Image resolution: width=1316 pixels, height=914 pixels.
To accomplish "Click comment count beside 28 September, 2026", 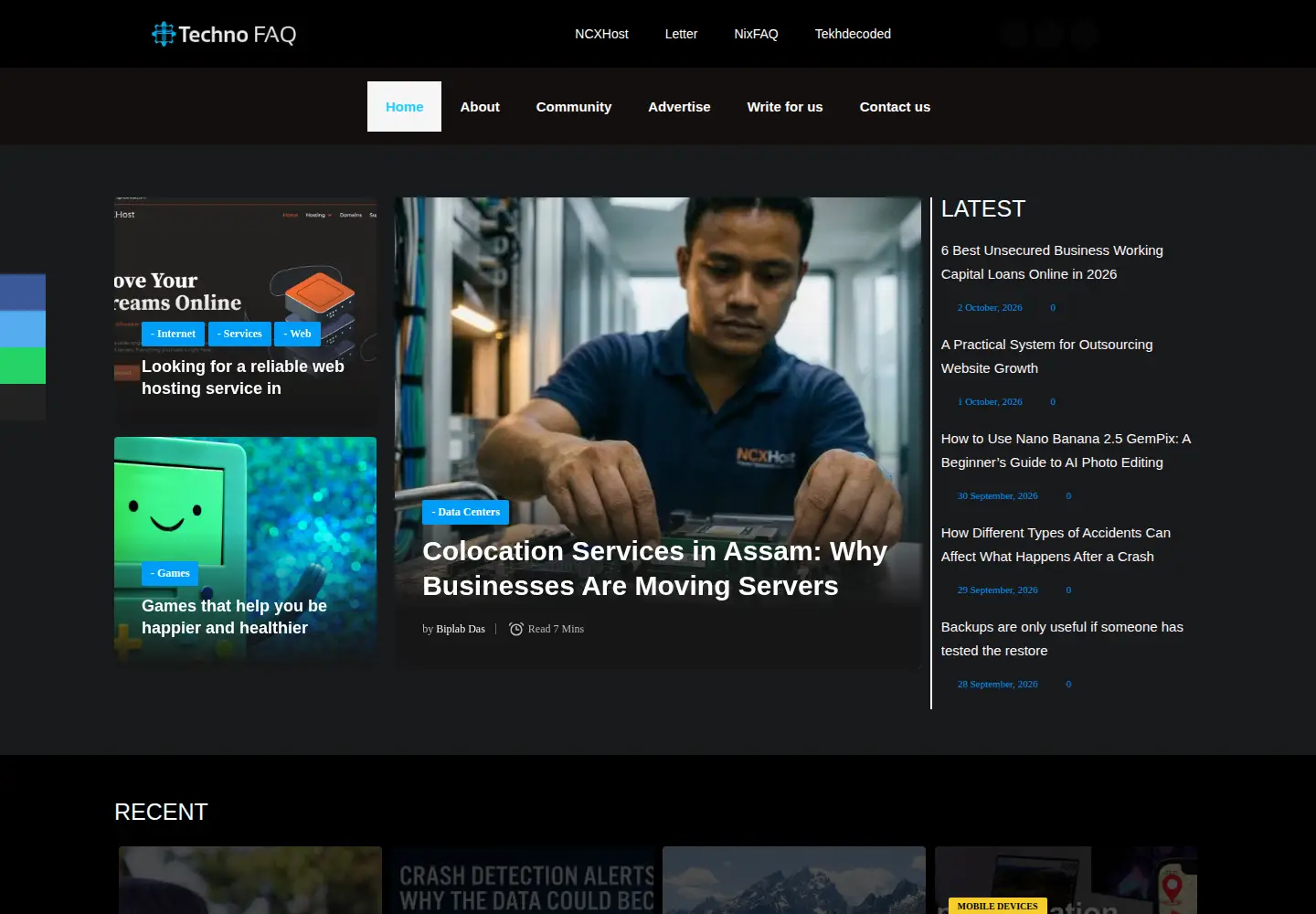I will (1068, 685).
